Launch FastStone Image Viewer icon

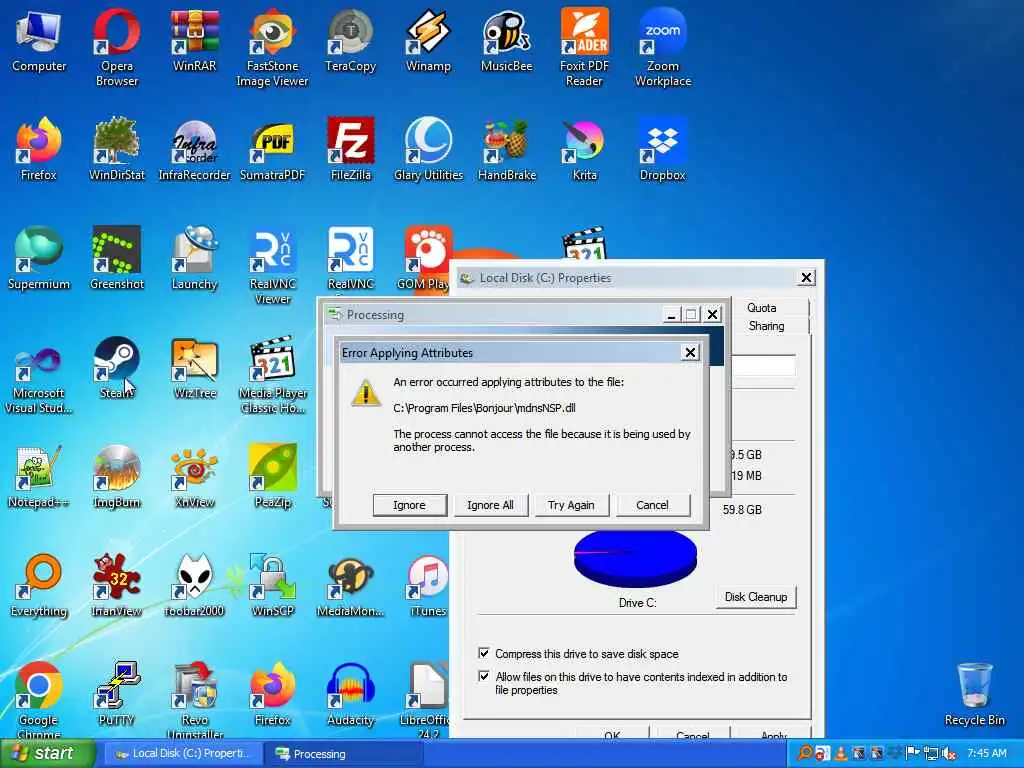point(272,47)
